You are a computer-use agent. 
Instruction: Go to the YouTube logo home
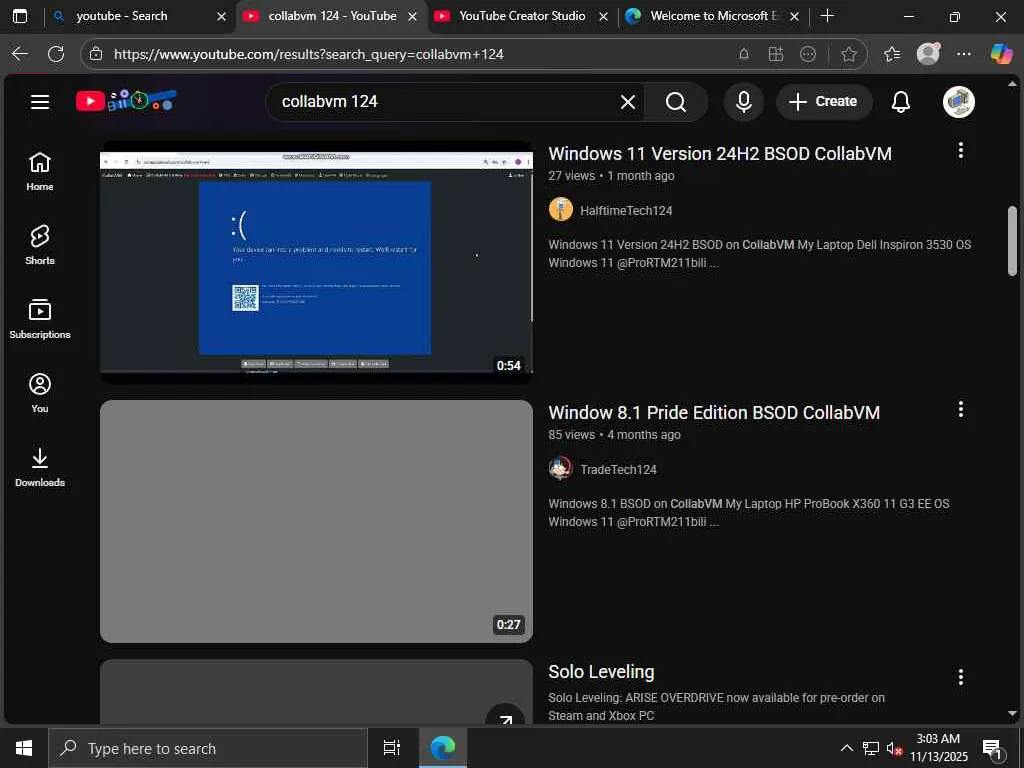pos(126,101)
